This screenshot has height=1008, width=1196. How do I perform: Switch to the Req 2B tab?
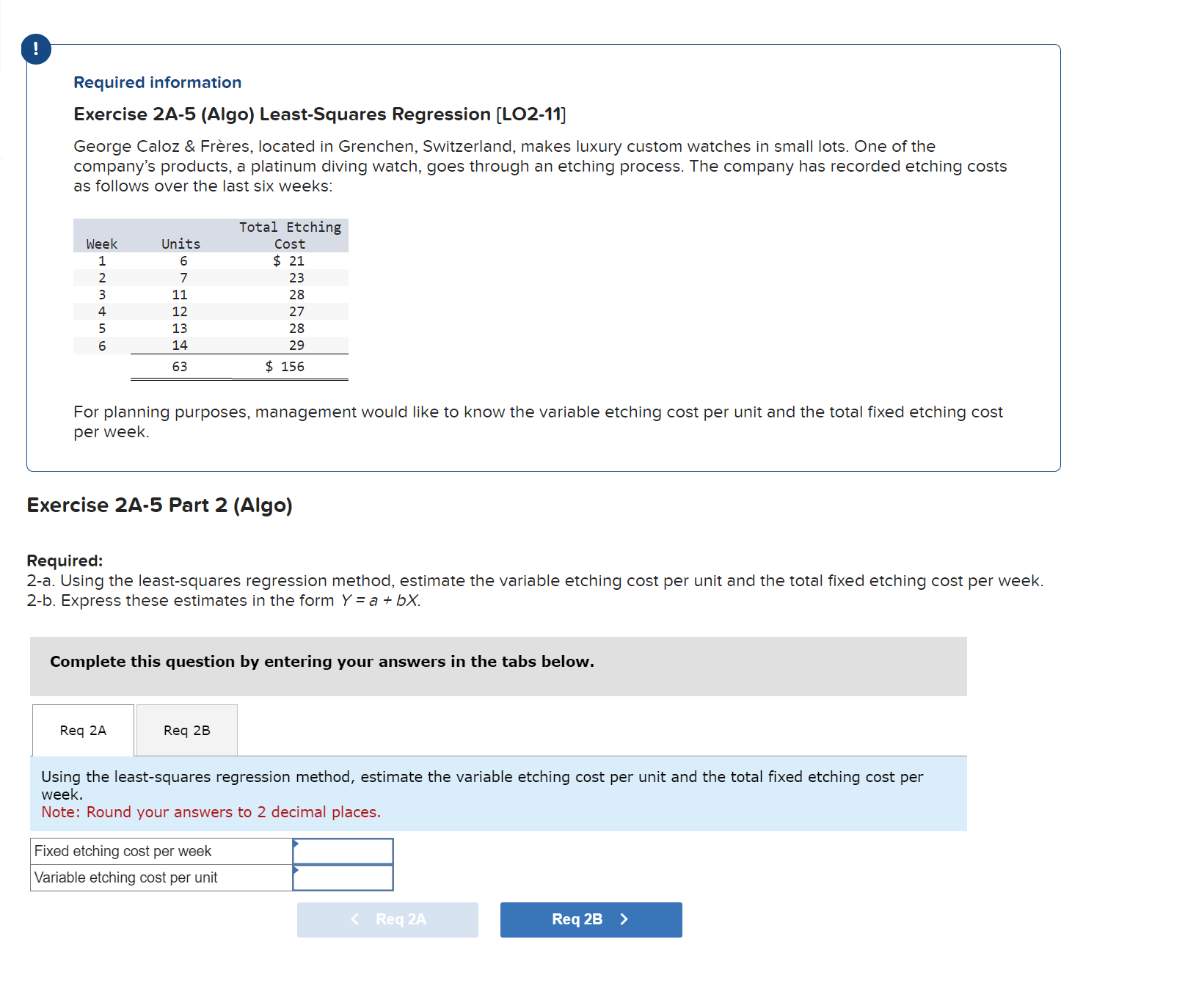pyautogui.click(x=186, y=730)
